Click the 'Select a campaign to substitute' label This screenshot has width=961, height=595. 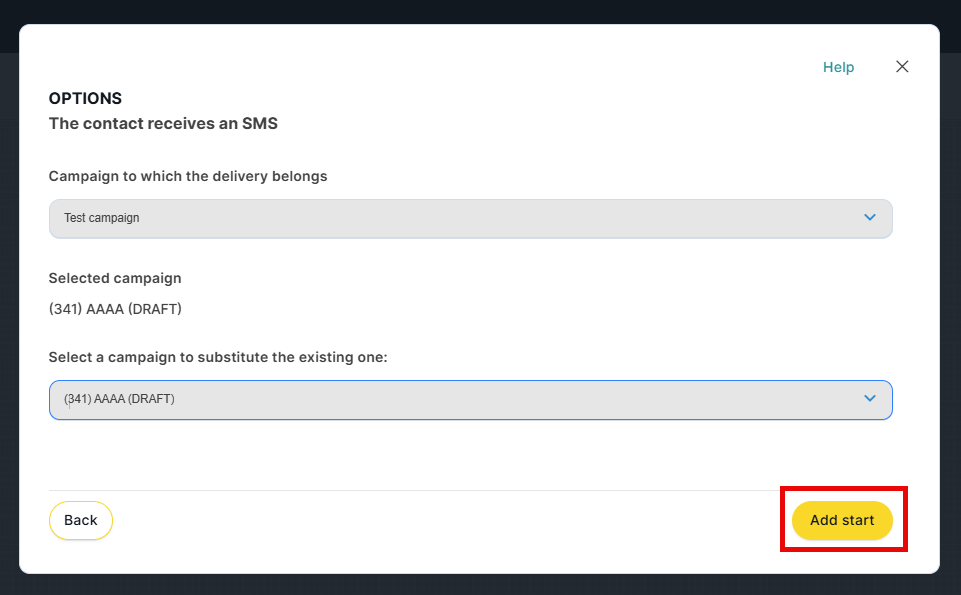[x=217, y=357]
